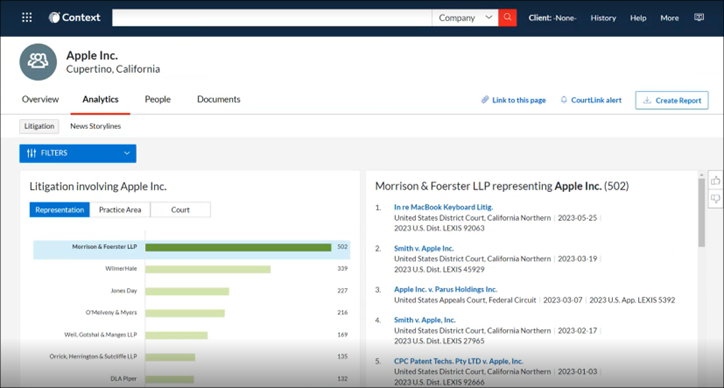The width and height of the screenshot is (724, 388).
Task: Open the feedback chat icon in header
Action: tap(699, 18)
